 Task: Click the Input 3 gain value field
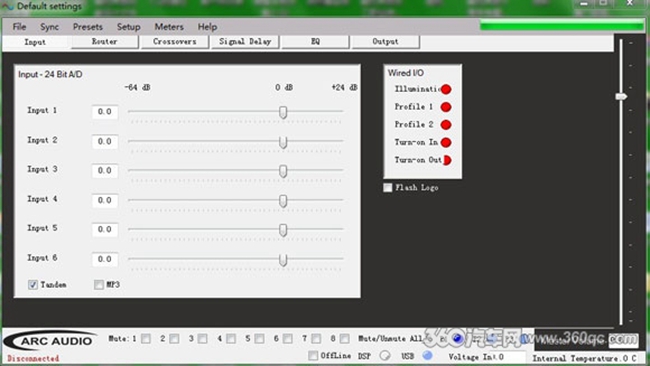click(105, 171)
